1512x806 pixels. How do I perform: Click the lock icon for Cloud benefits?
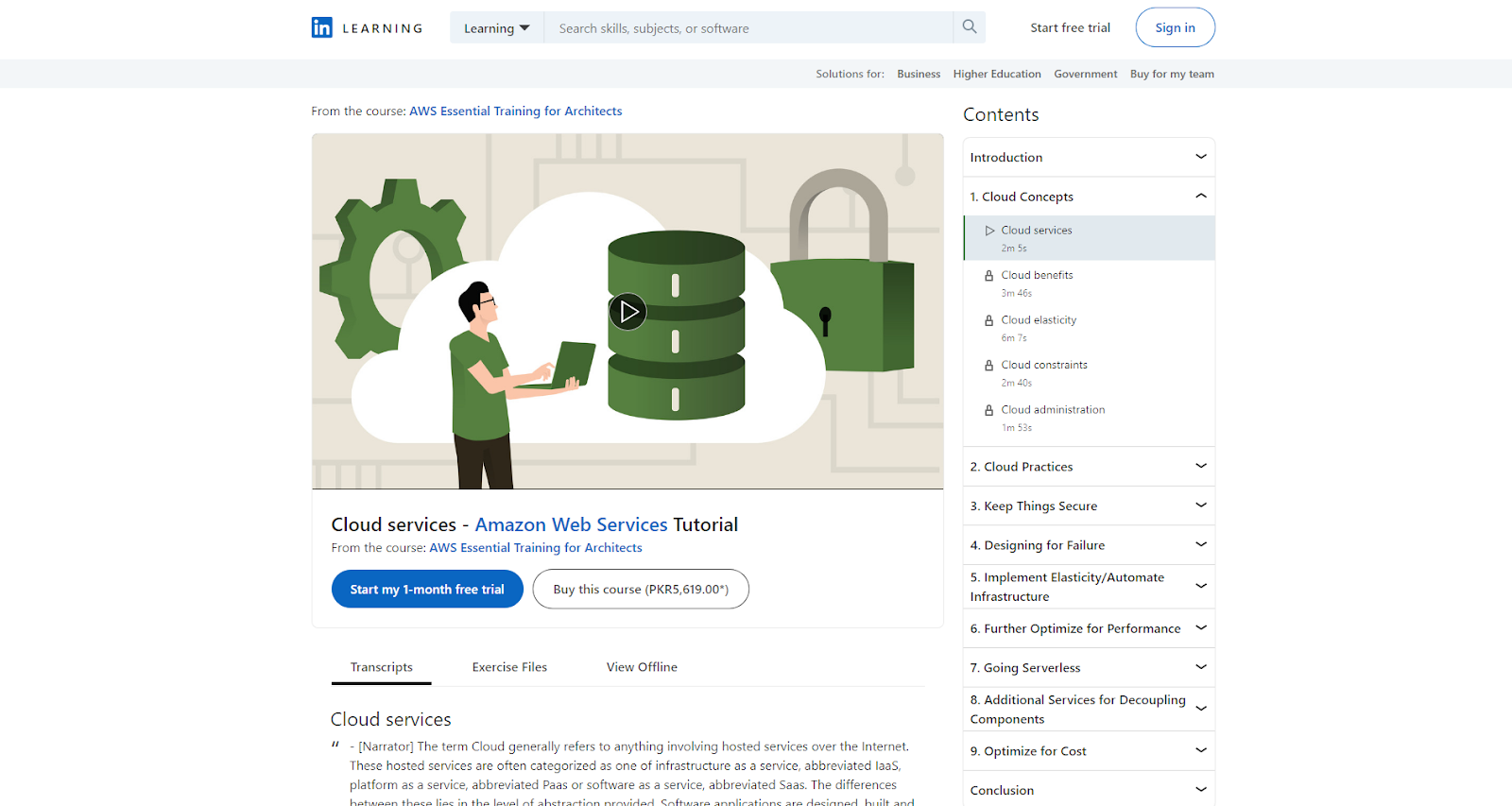coord(989,276)
